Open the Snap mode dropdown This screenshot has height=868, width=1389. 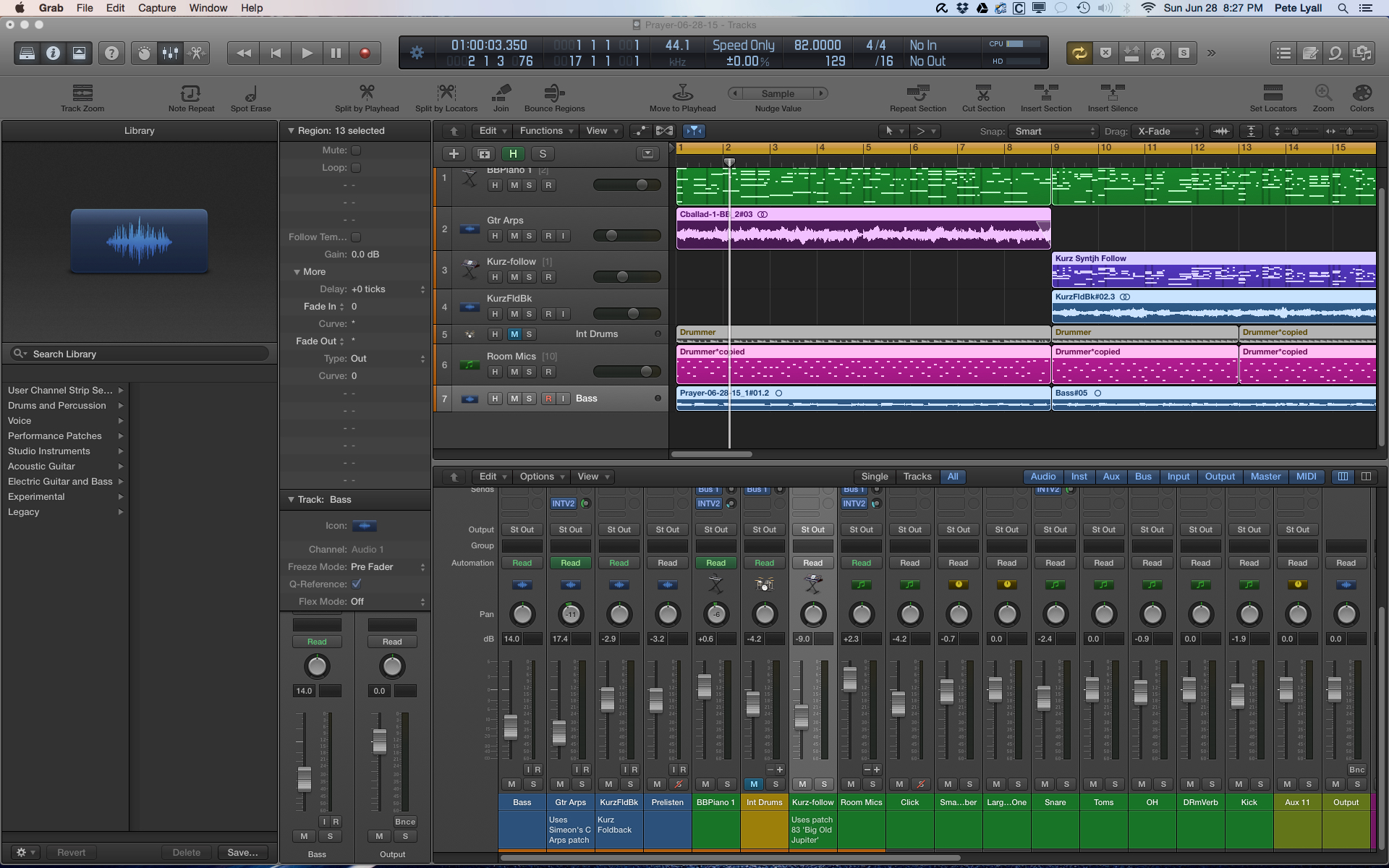[x=1054, y=131]
